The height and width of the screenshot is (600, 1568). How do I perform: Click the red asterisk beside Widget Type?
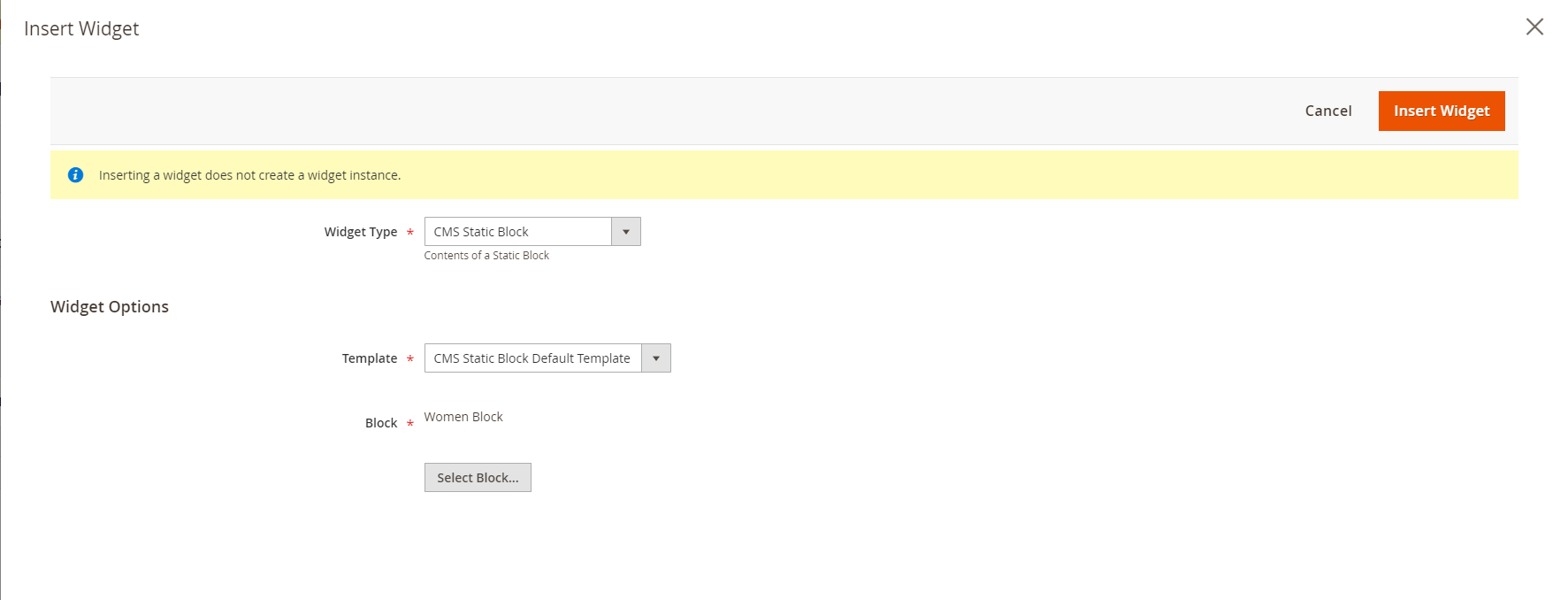tap(409, 233)
